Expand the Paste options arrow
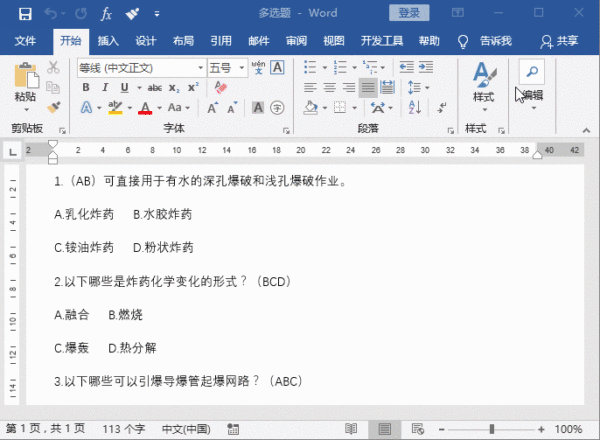Viewport: 600px width, 440px height. 26,110
